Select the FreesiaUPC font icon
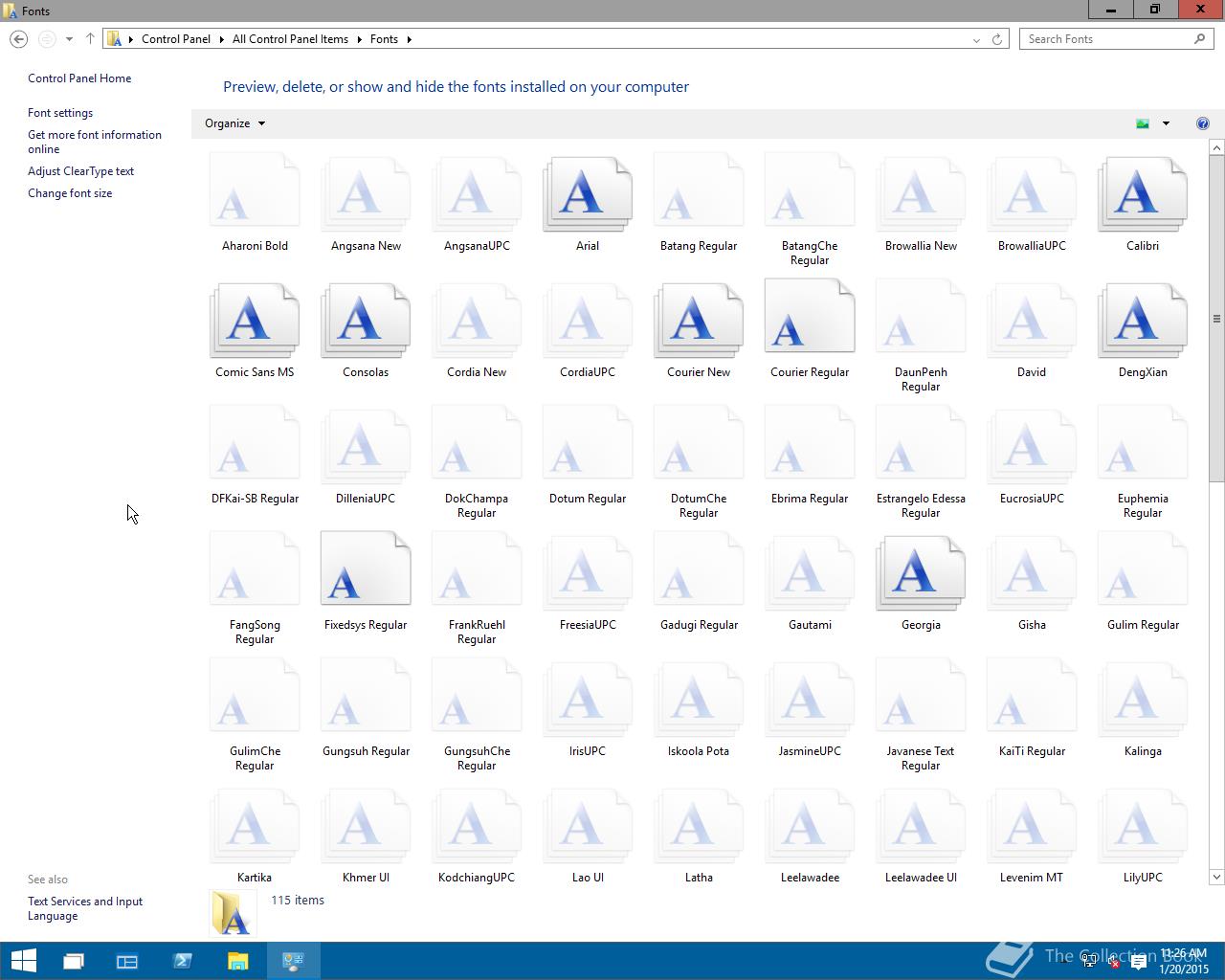This screenshot has width=1225, height=980. 588,573
